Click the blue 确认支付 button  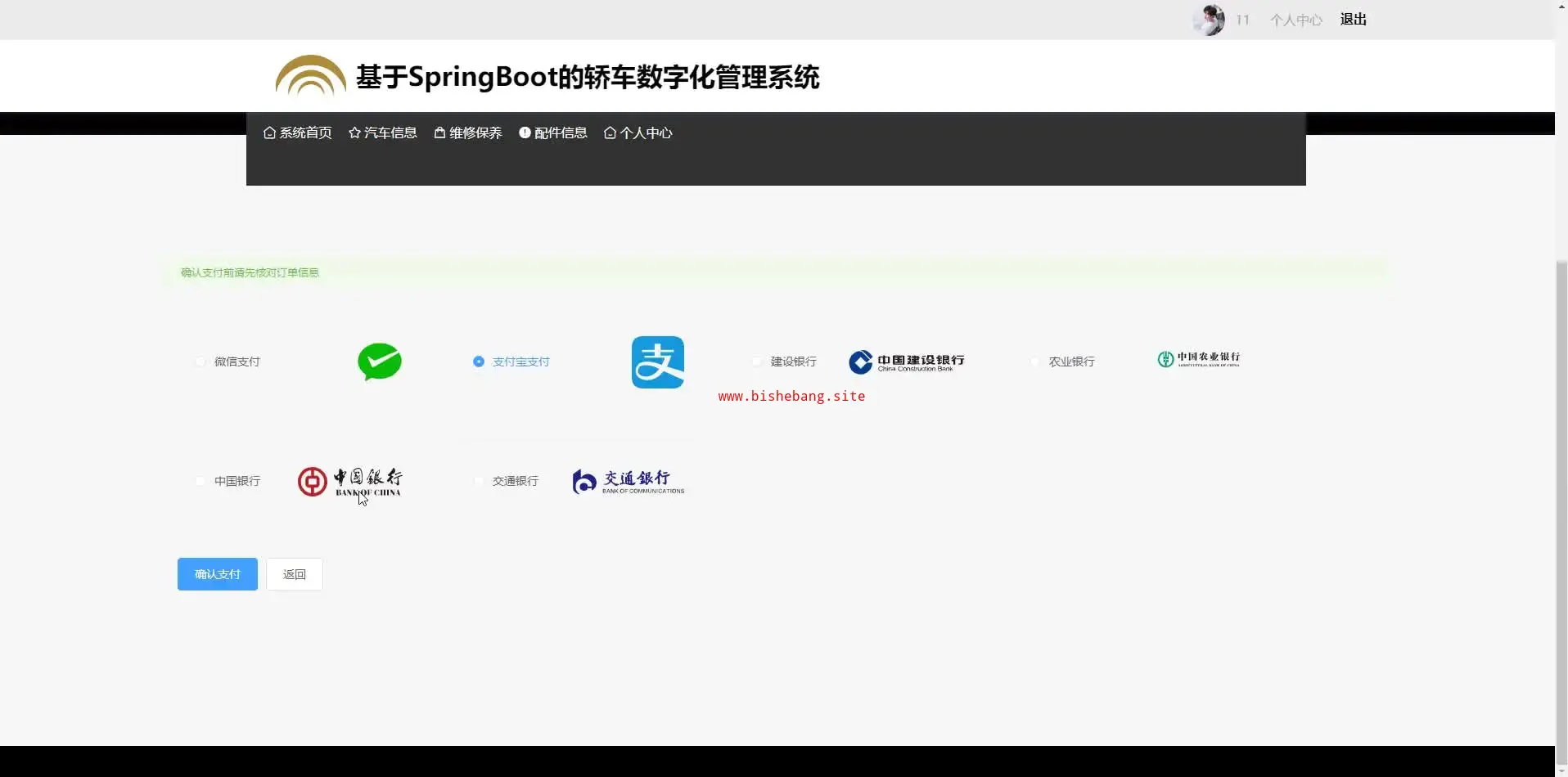[x=218, y=574]
